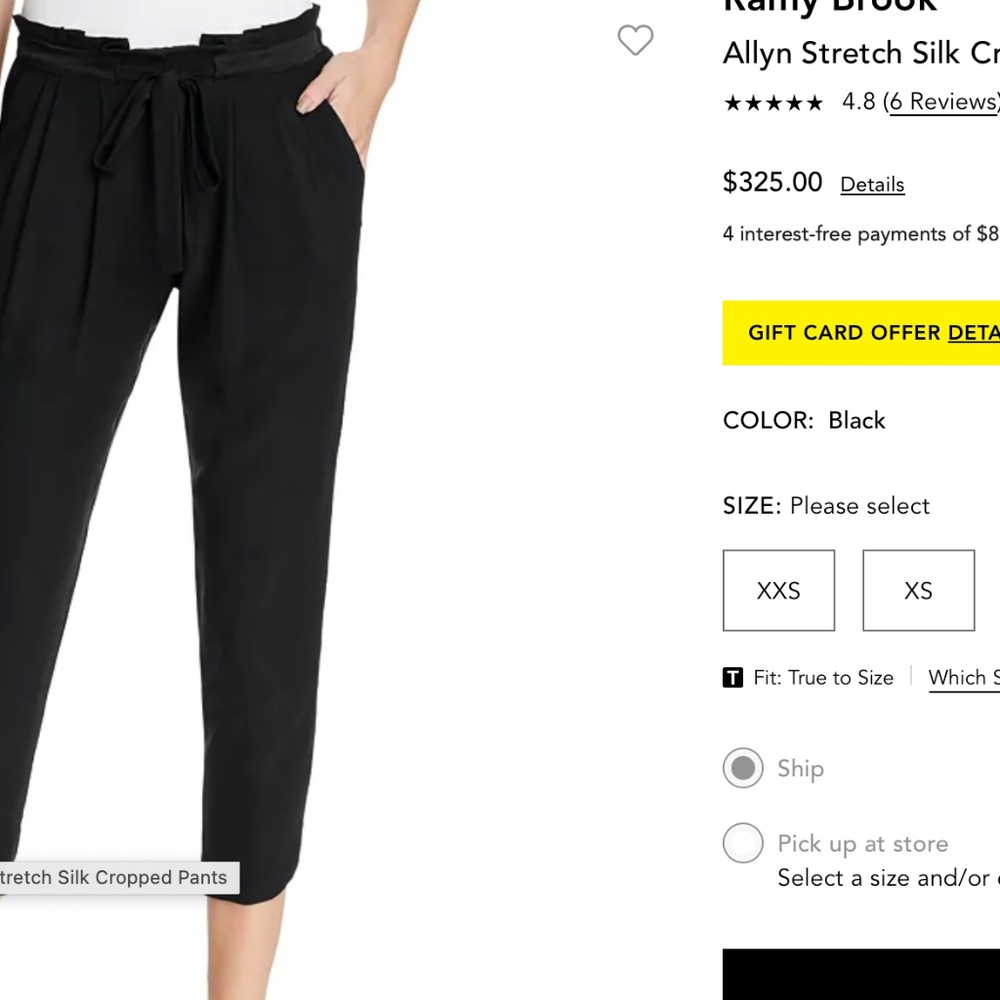Select the Black color option

coord(856,420)
